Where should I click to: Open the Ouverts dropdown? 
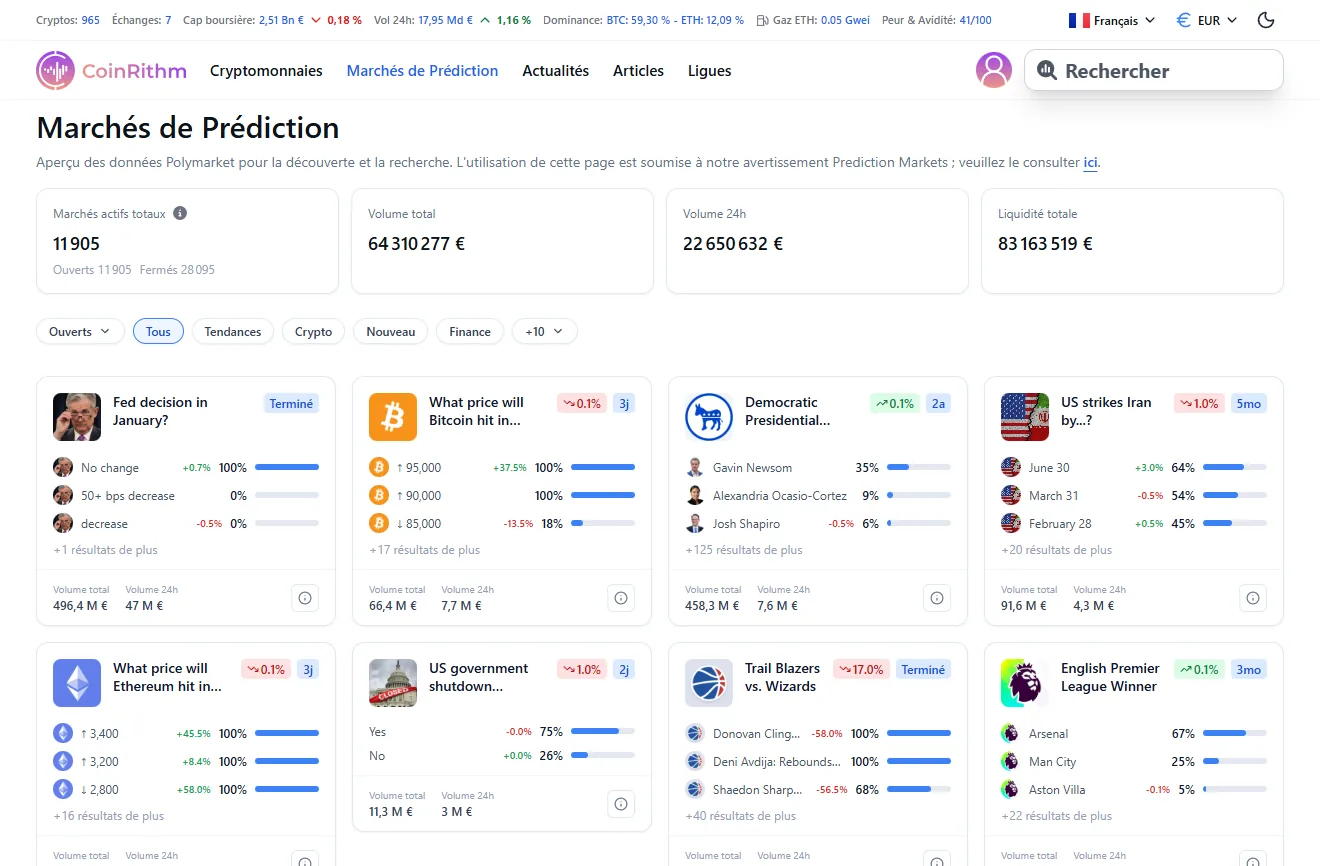tap(79, 331)
